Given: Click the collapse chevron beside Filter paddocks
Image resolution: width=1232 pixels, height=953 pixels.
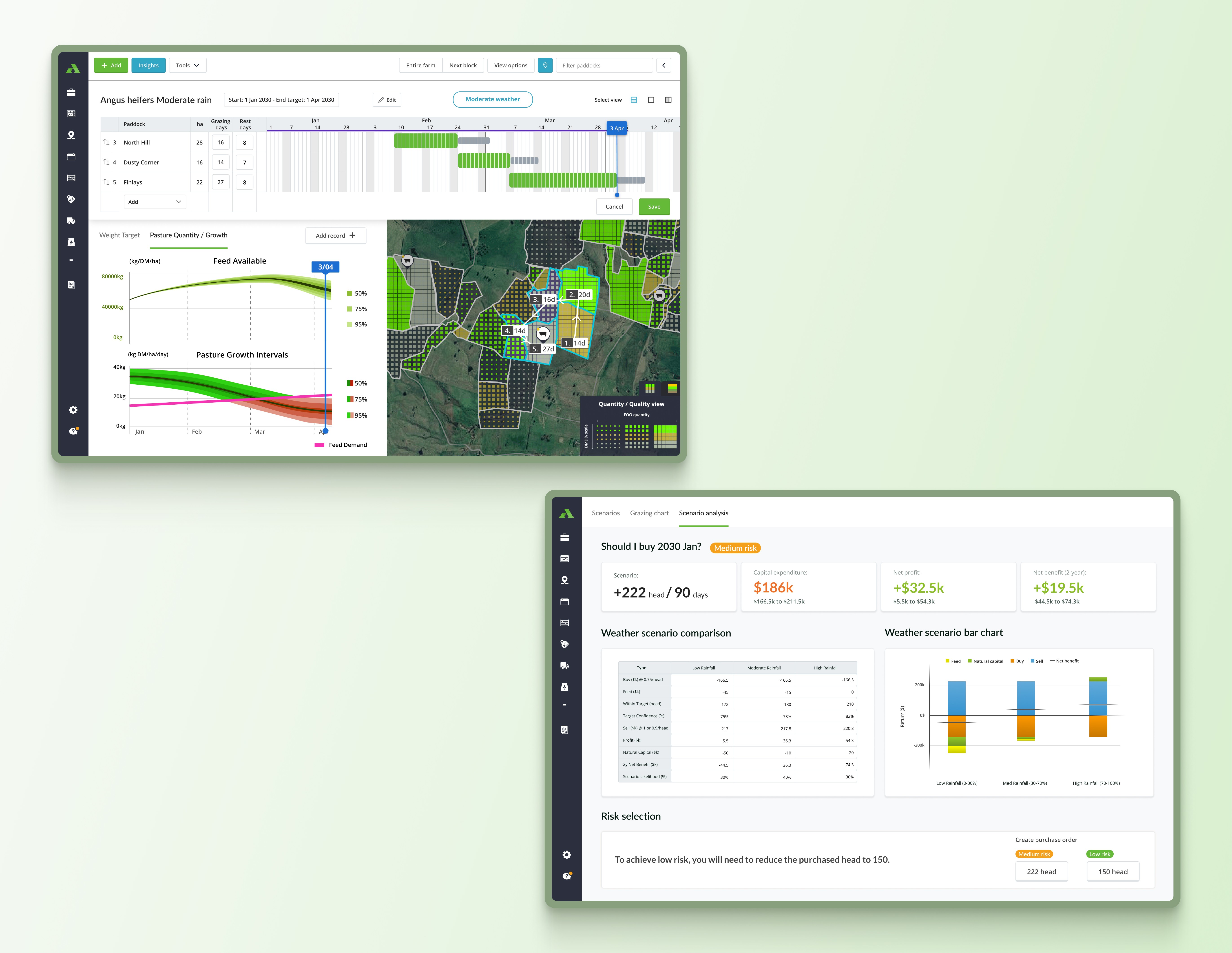Looking at the screenshot, I should [x=664, y=65].
